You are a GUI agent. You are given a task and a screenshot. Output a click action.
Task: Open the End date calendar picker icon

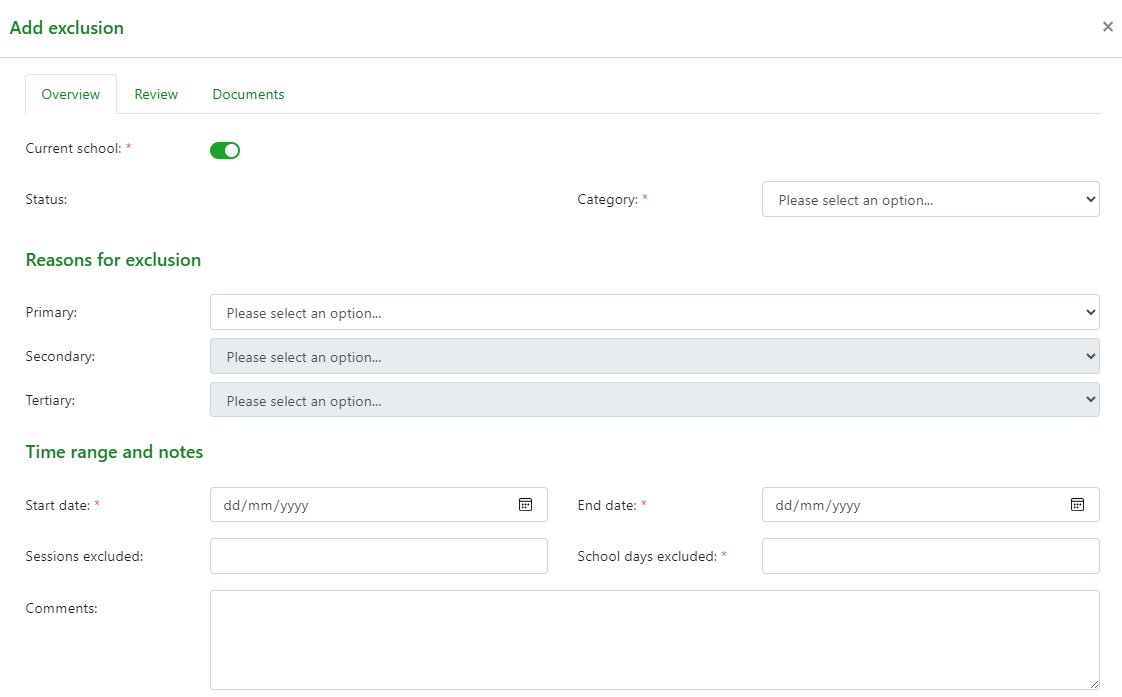tap(1077, 505)
